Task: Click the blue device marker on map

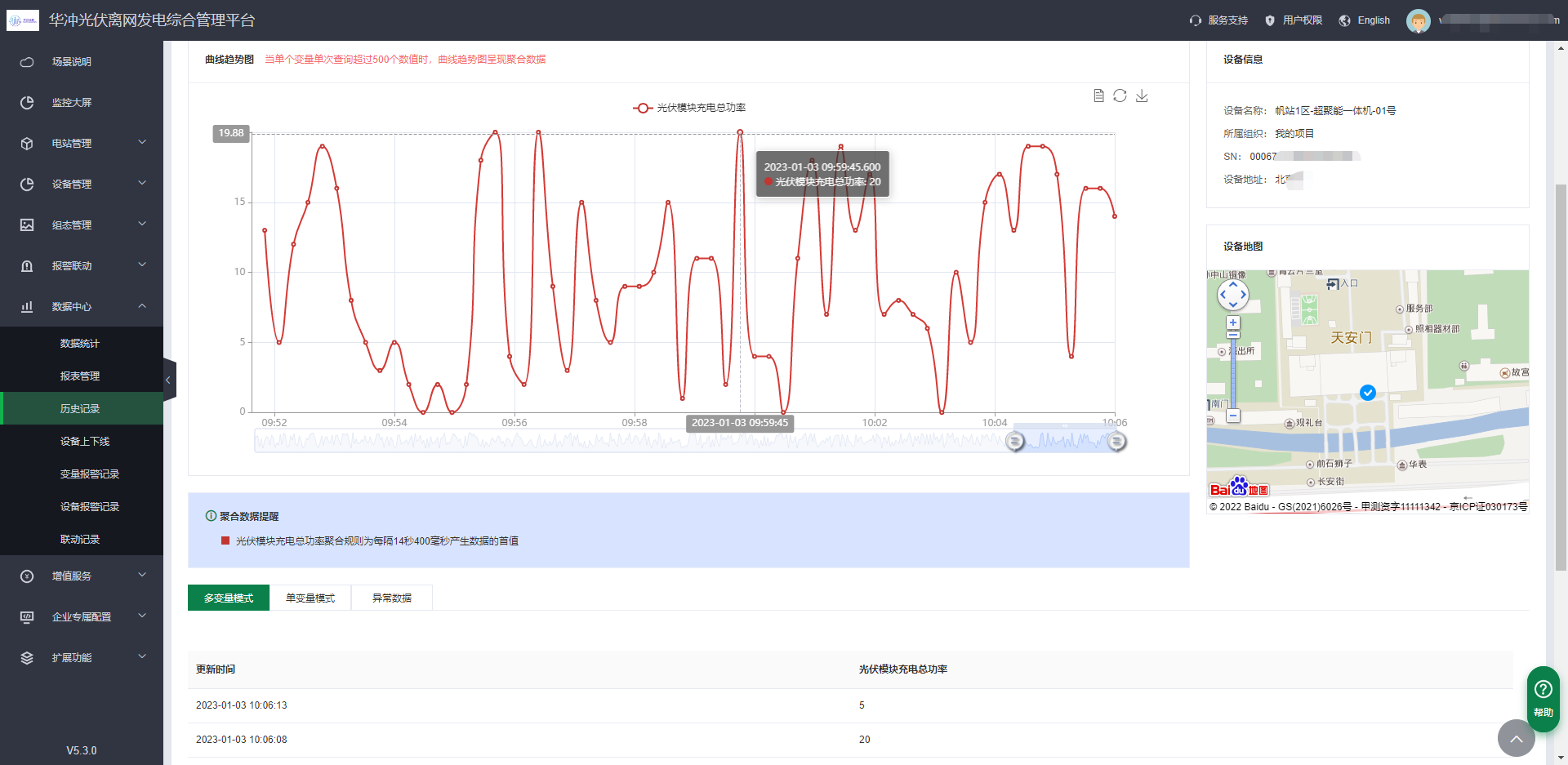Action: click(1368, 393)
